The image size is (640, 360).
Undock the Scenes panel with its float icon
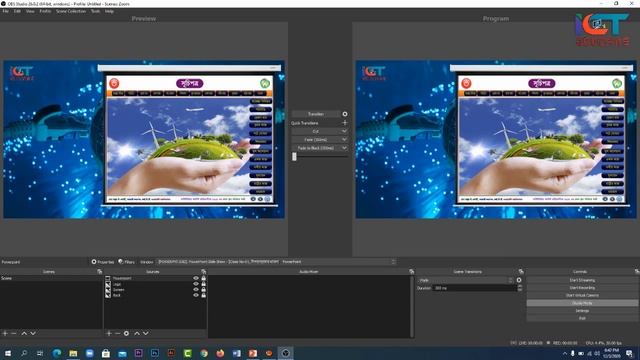[99, 271]
